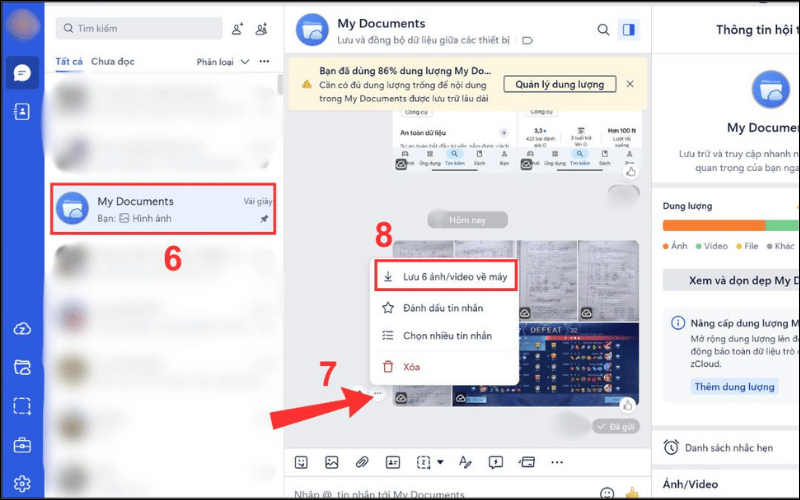Open the My Documents conversation in list
Image resolution: width=800 pixels, height=500 pixels.
pos(163,209)
